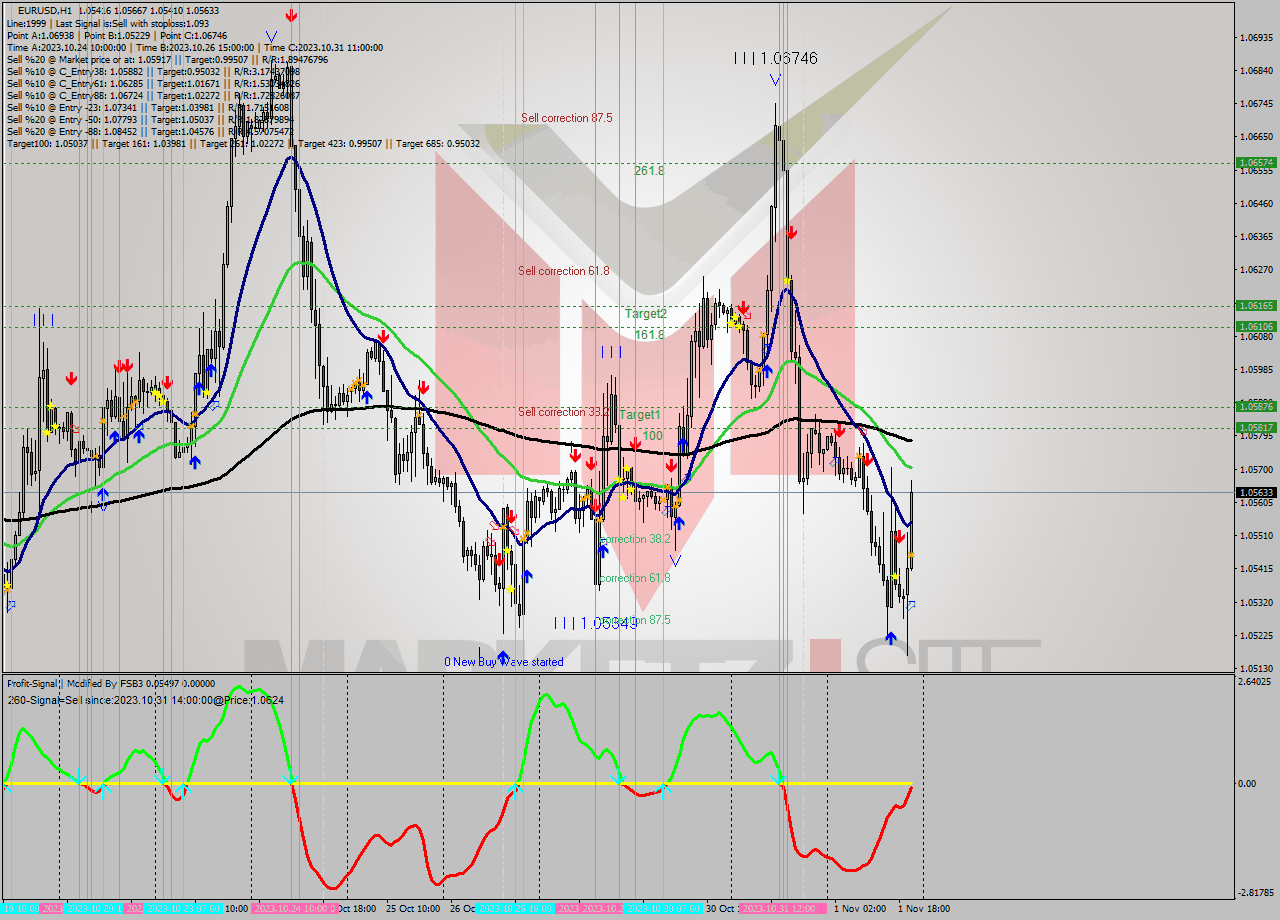Click the 1.05130 price axis value
Image resolution: width=1280 pixels, height=920 pixels.
(x=1256, y=668)
